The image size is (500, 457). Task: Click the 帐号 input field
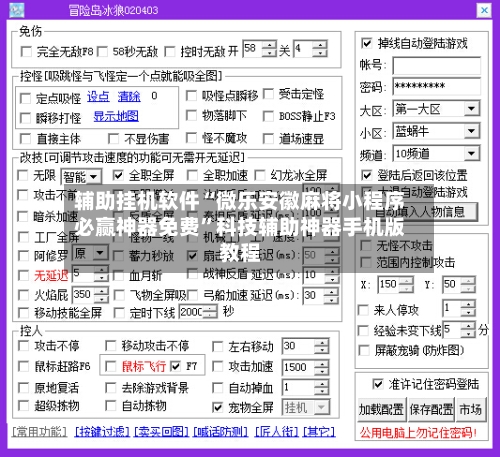[x=436, y=65]
